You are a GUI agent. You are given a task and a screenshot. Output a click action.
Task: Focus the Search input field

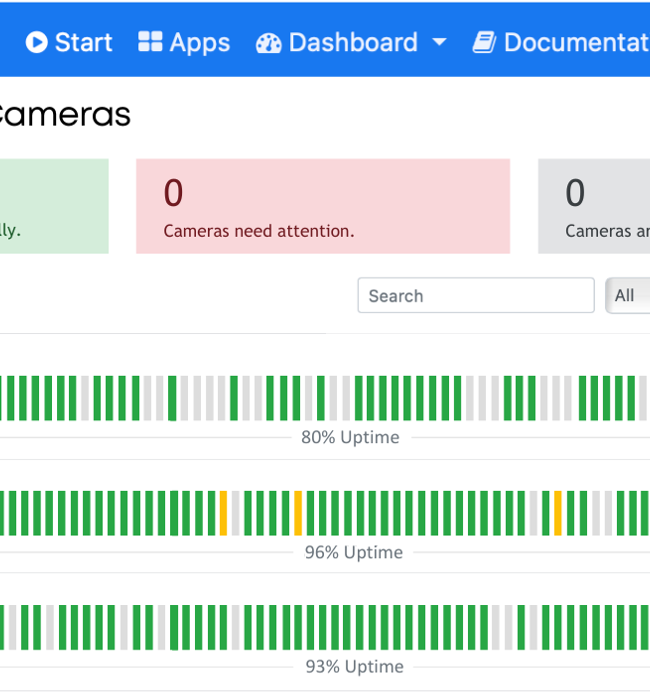(476, 295)
